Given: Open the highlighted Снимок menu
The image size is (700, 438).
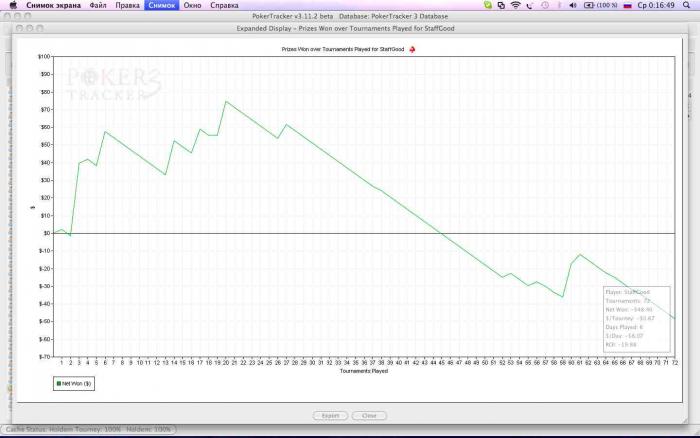Looking at the screenshot, I should (x=162, y=5).
